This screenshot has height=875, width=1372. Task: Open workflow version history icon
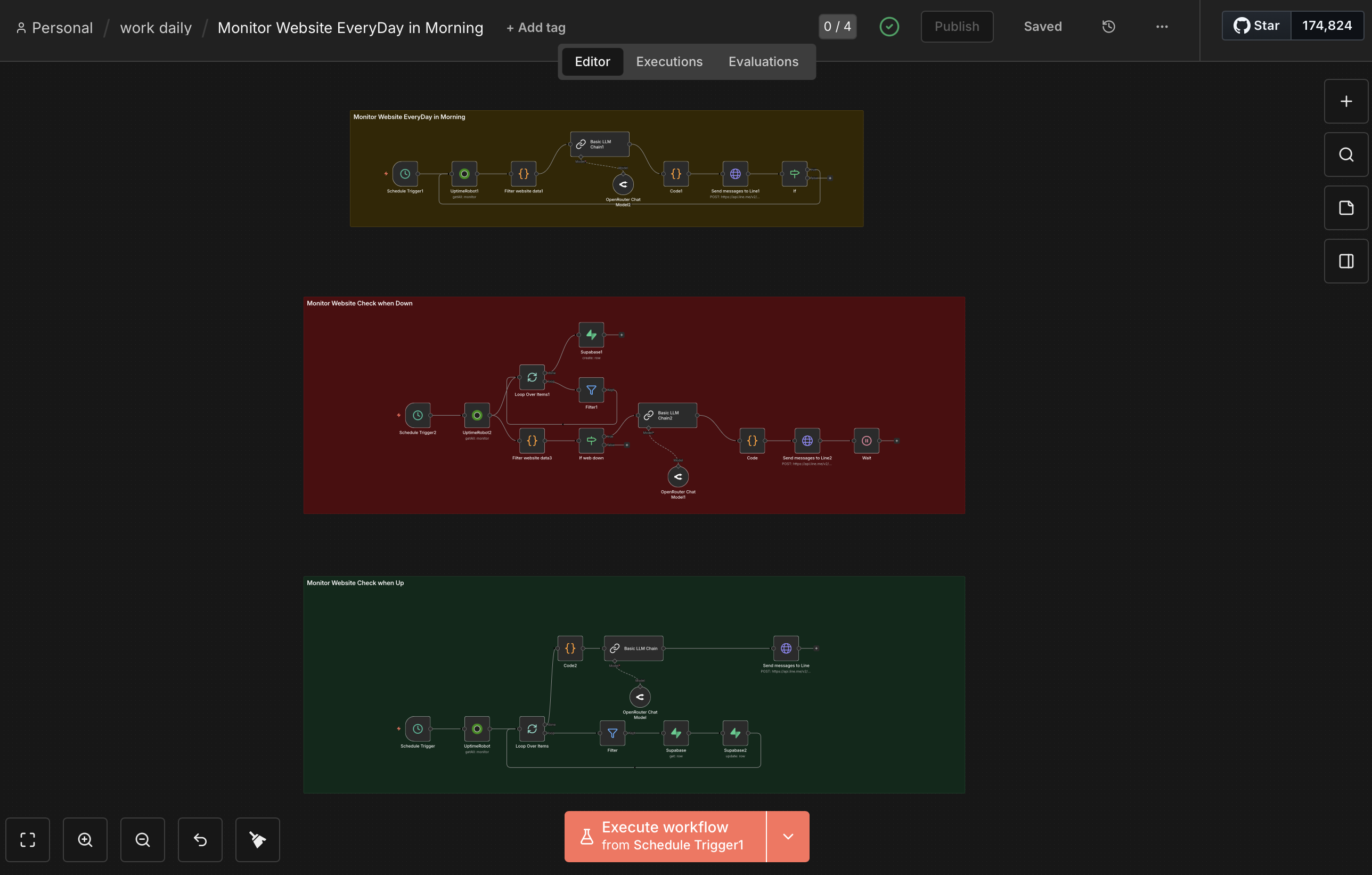(1108, 27)
